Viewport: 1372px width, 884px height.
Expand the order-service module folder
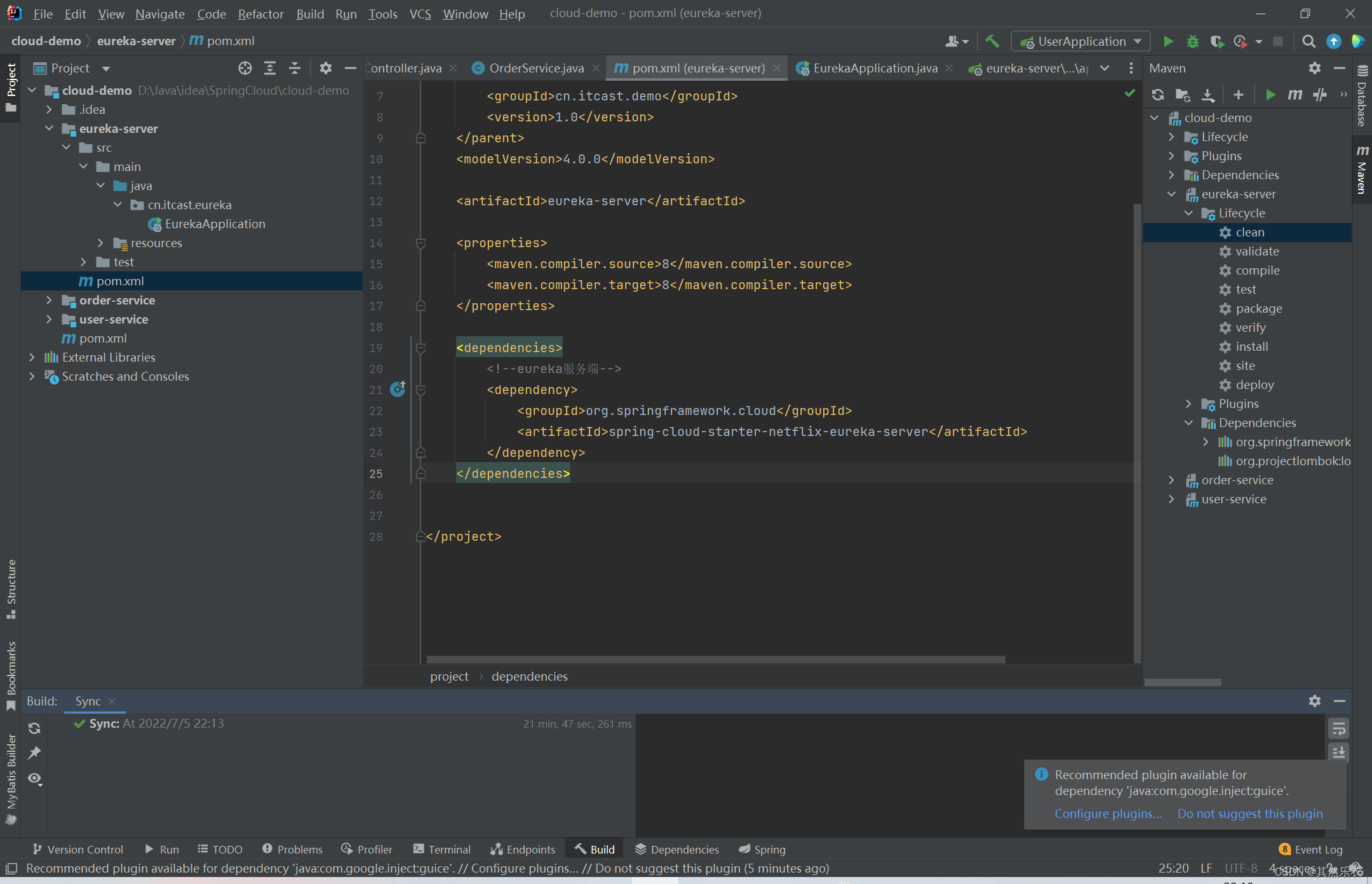49,300
